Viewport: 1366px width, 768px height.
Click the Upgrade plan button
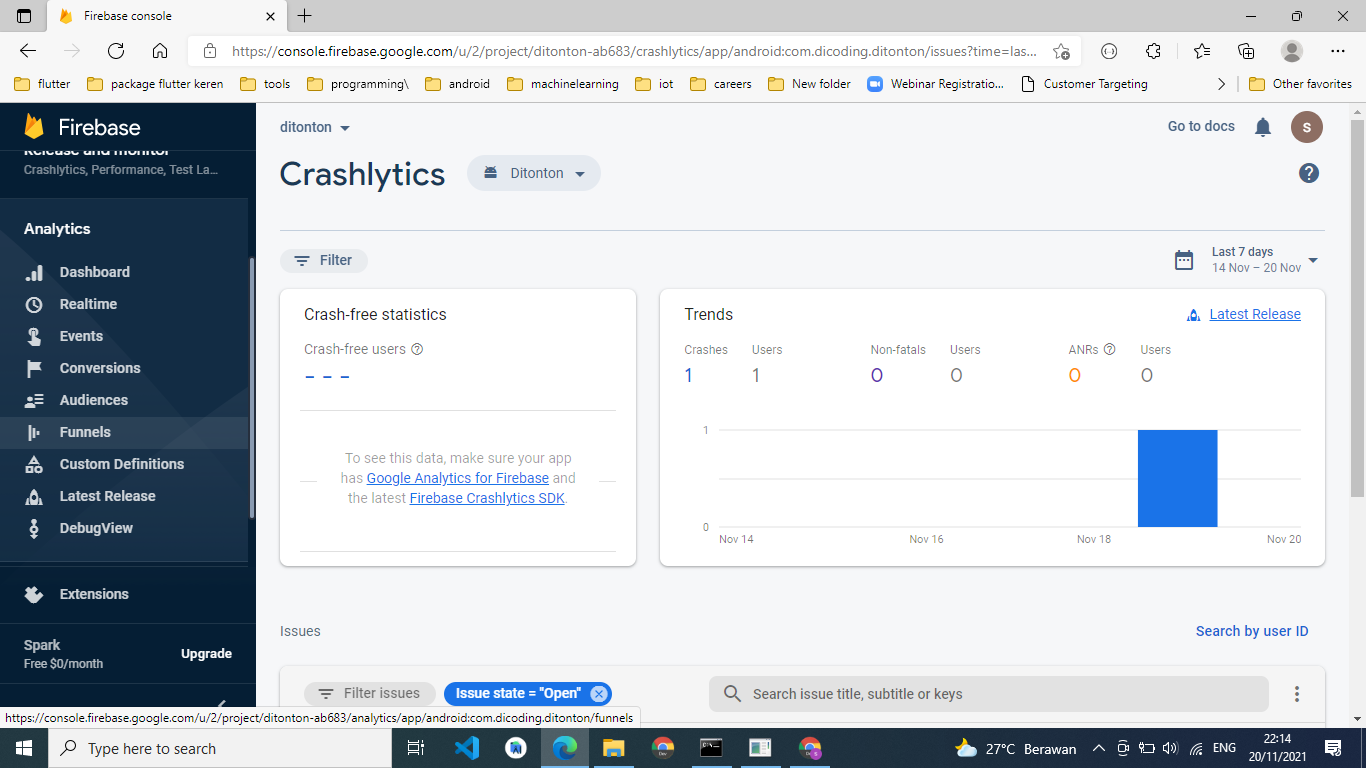coord(206,654)
